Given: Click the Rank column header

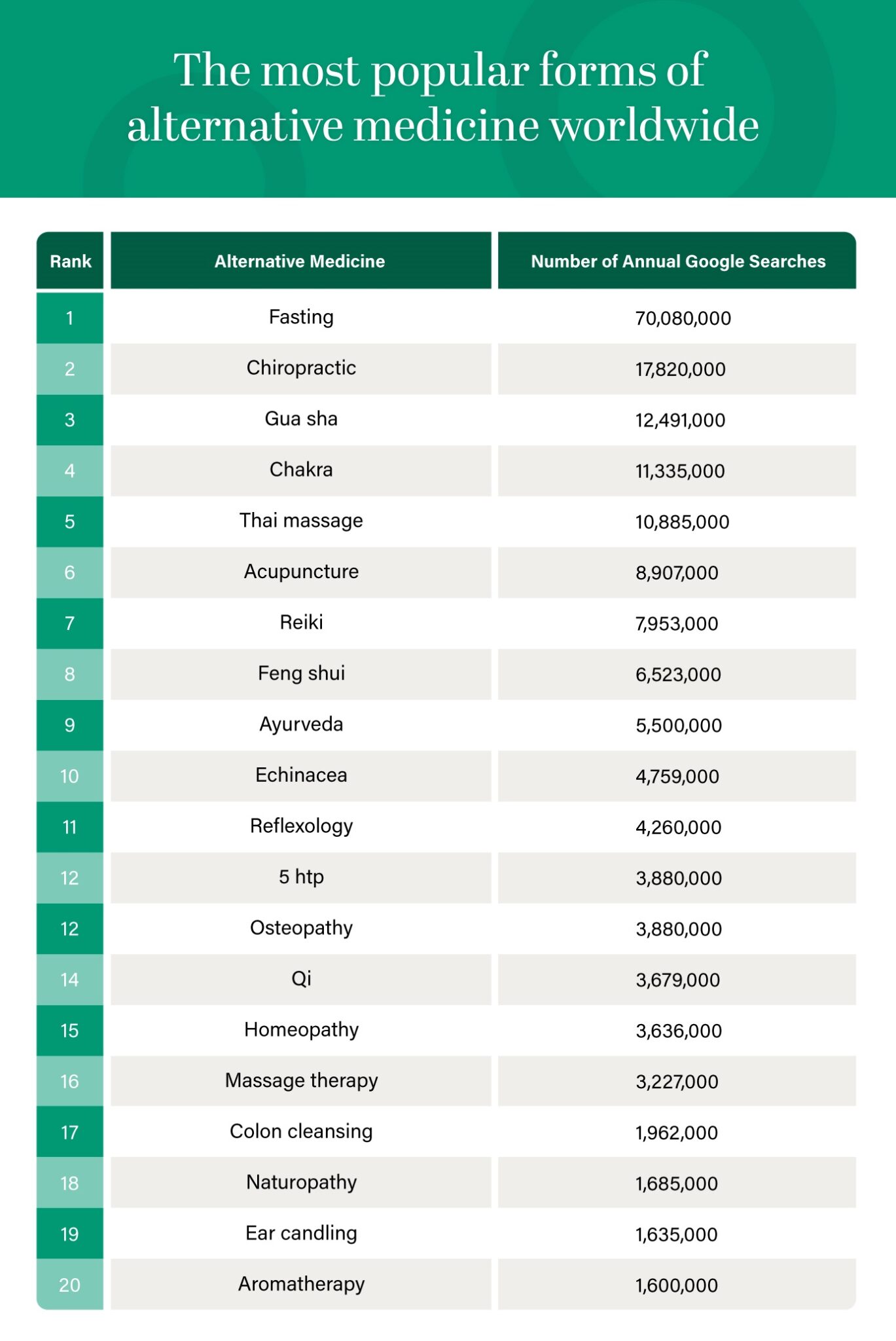Looking at the screenshot, I should [x=70, y=261].
